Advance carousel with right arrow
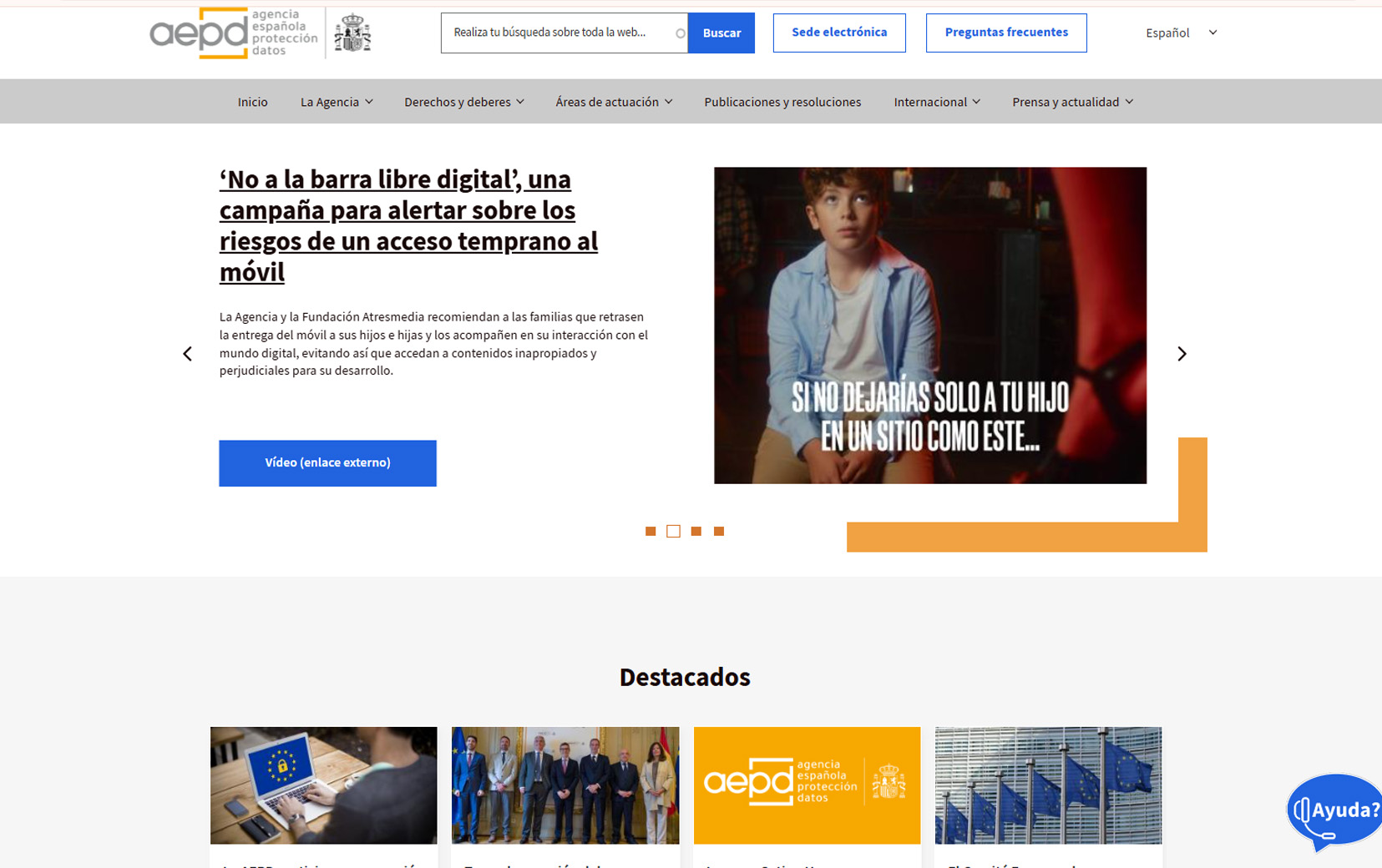 [x=1181, y=354]
